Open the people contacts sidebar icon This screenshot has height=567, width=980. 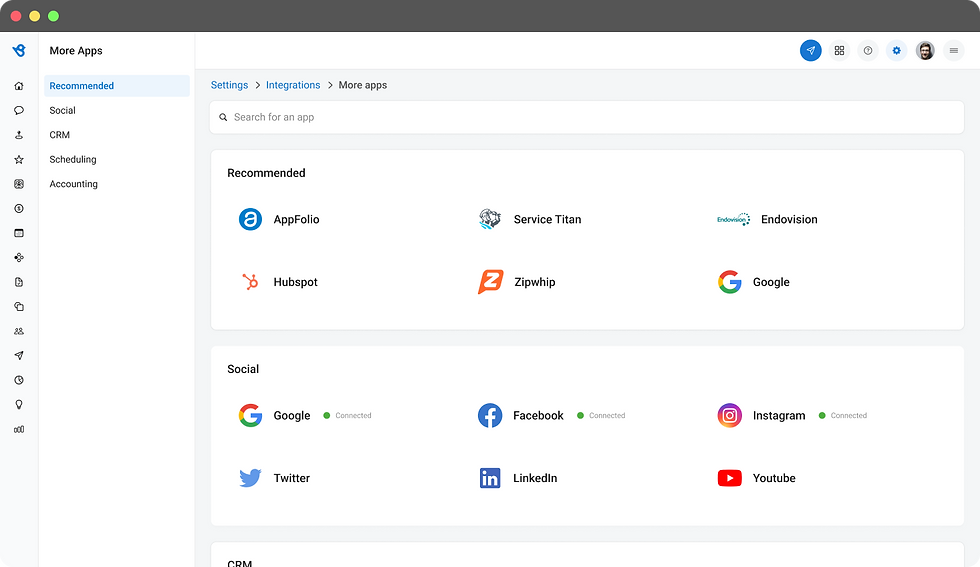tap(19, 331)
